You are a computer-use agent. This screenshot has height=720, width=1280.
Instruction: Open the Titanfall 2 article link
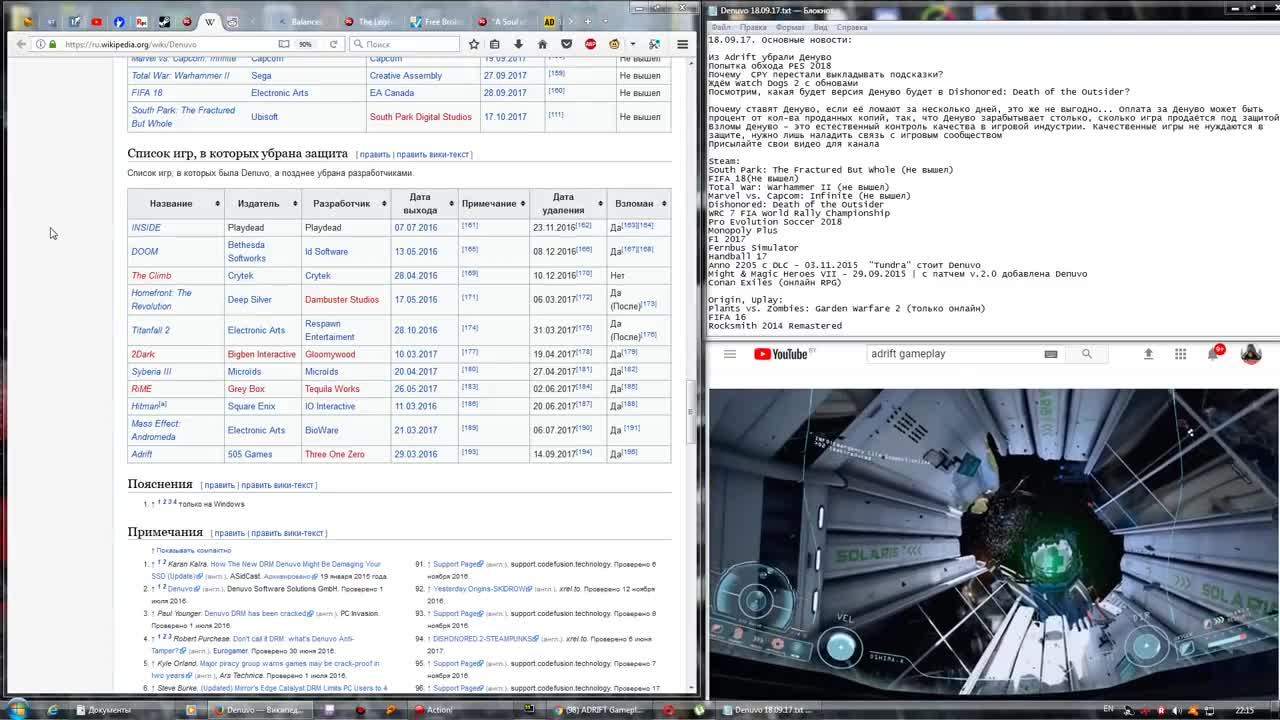150,330
